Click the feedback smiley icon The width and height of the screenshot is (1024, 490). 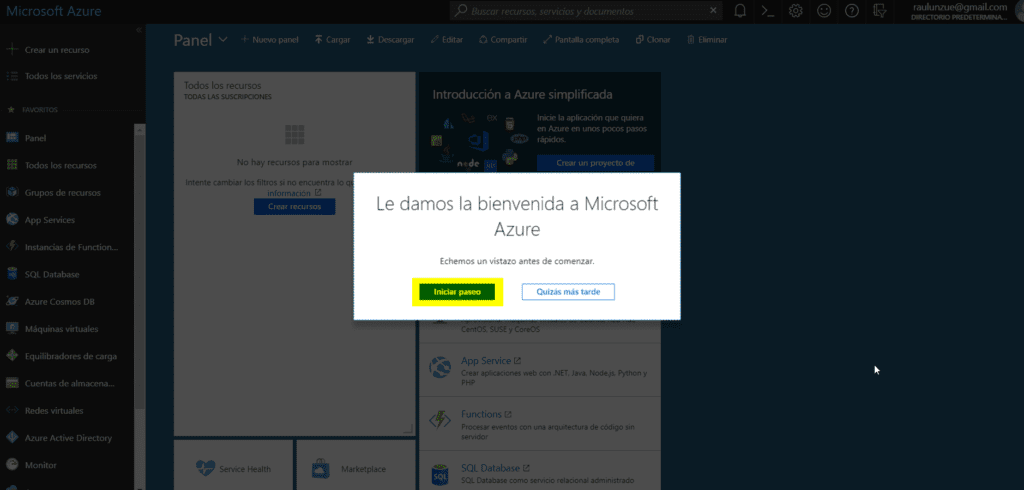point(824,11)
